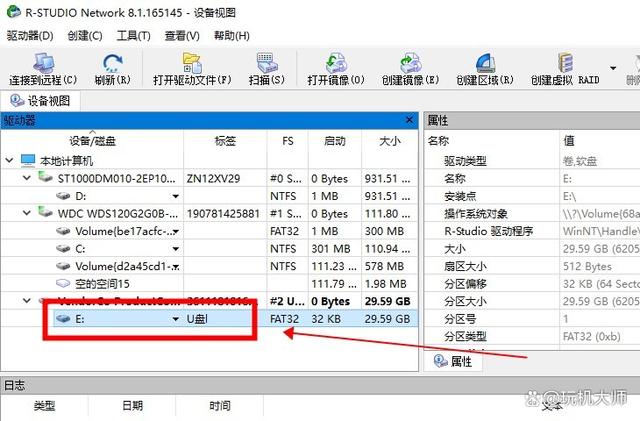Open the dropdown arrow on E: row
The image size is (640, 421).
point(176,319)
